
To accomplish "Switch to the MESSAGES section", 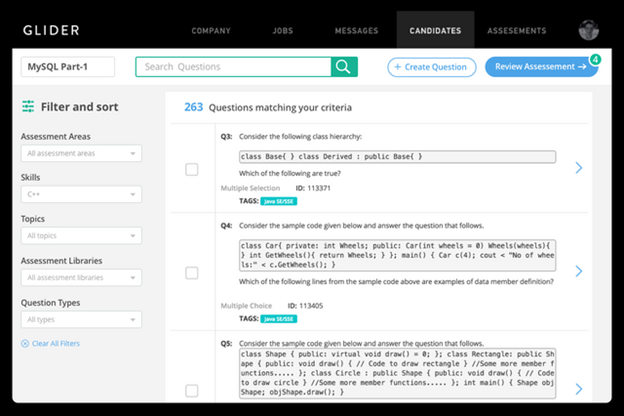I will tap(357, 31).
